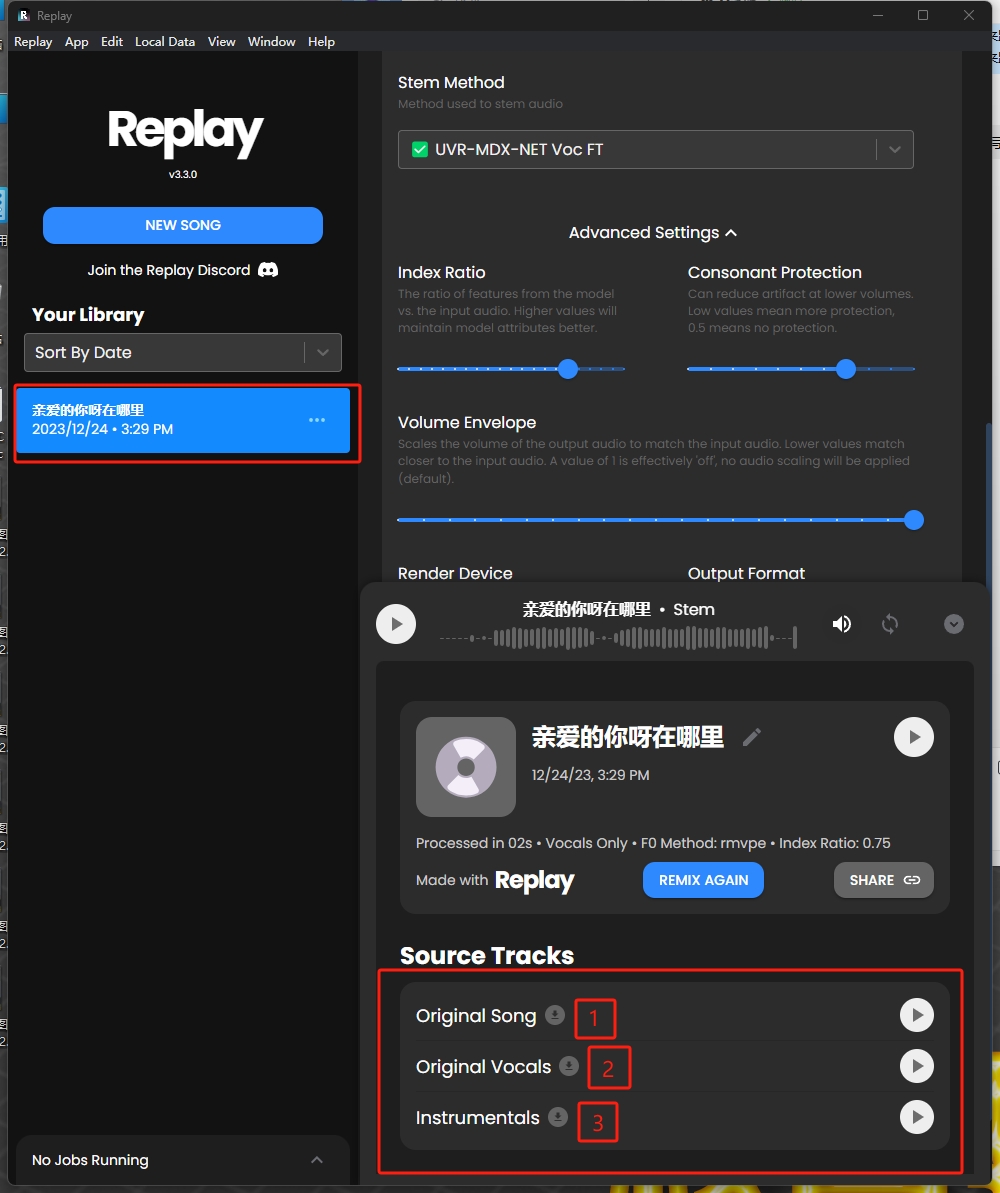Click the Volume Envelope slider handle
Viewport: 1000px width, 1193px height.
click(914, 520)
